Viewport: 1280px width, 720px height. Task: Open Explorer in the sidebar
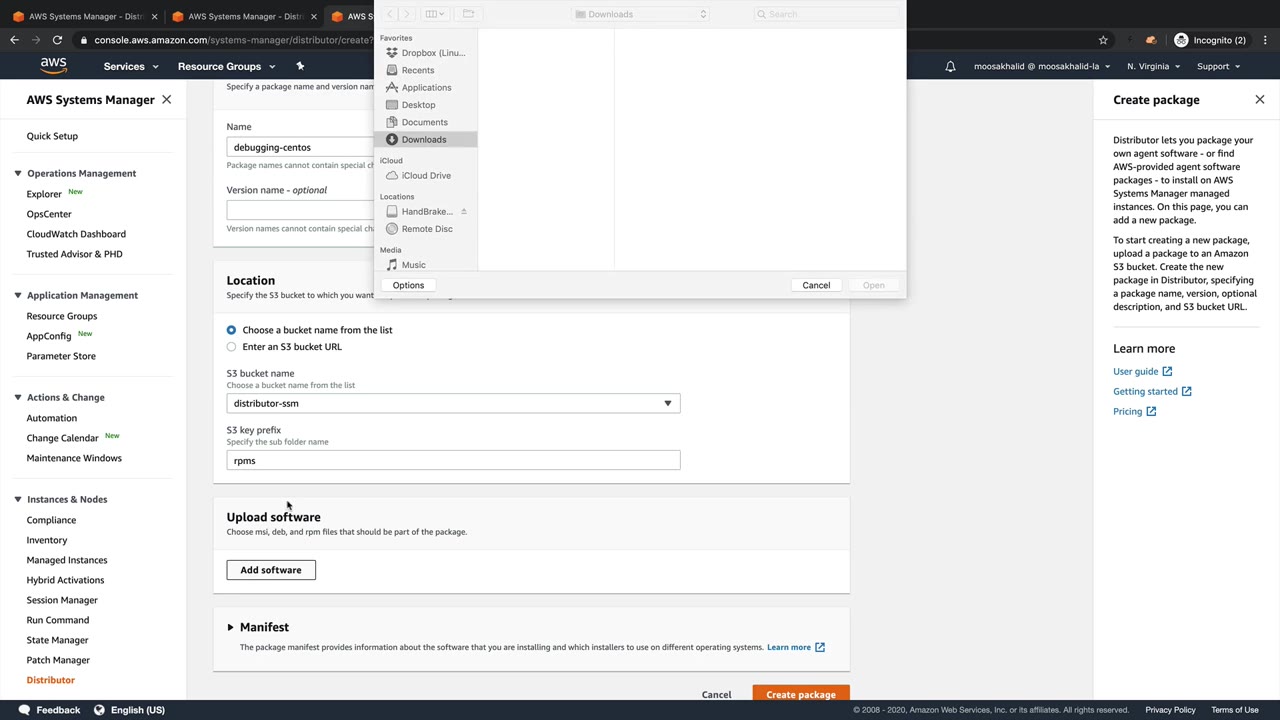44,194
